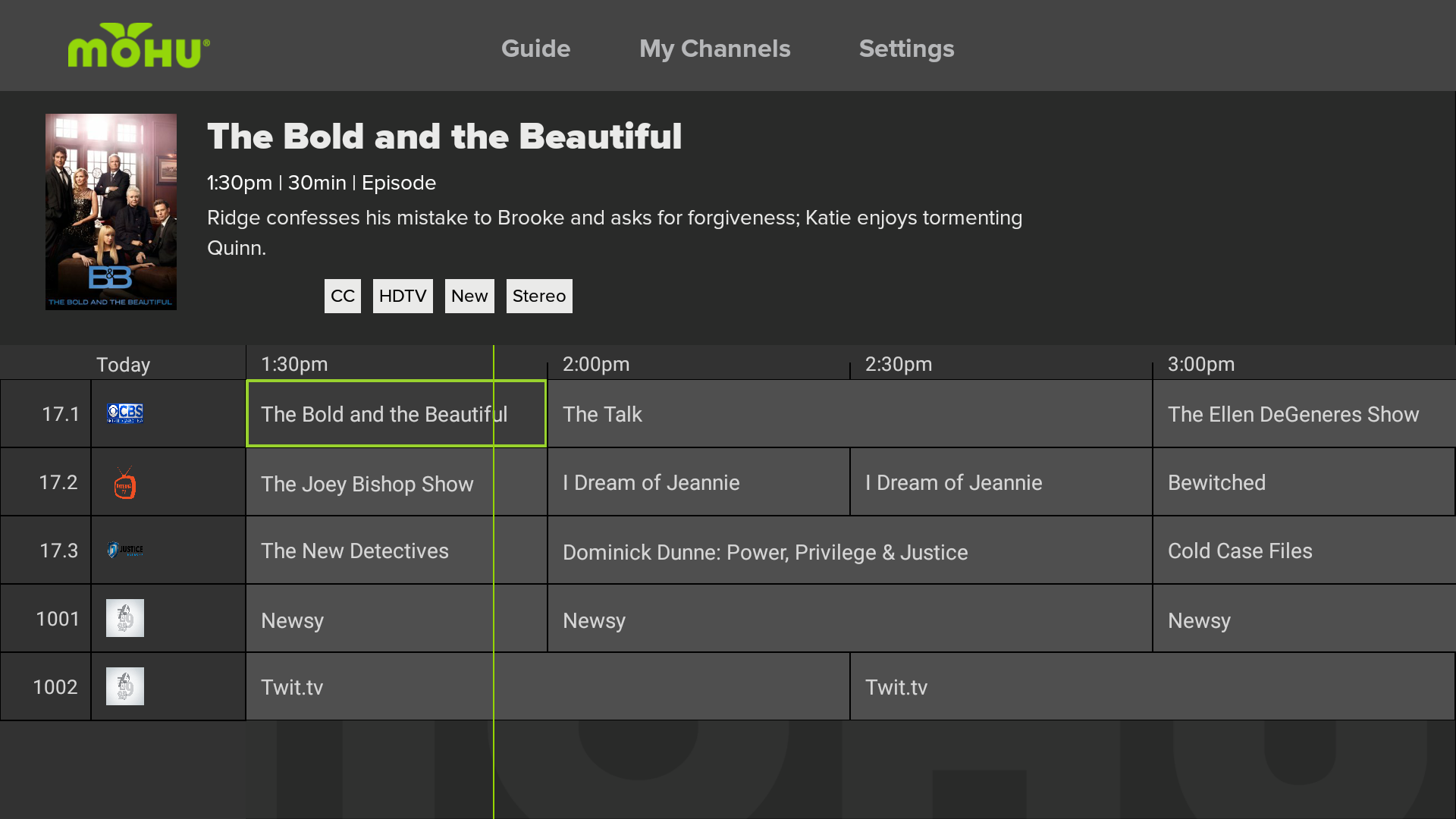This screenshot has width=1456, height=819.
Task: Click The Bold and the Beautiful poster thumbnail
Action: pos(111,212)
